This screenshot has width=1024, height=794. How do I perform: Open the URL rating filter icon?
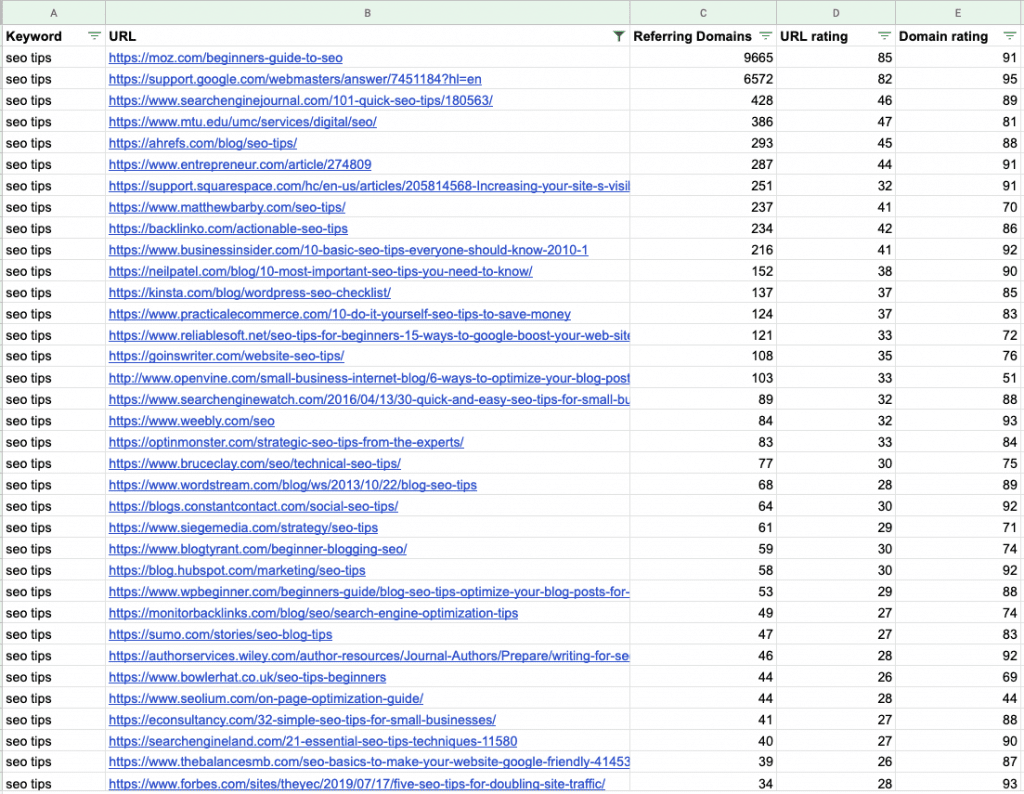click(884, 37)
